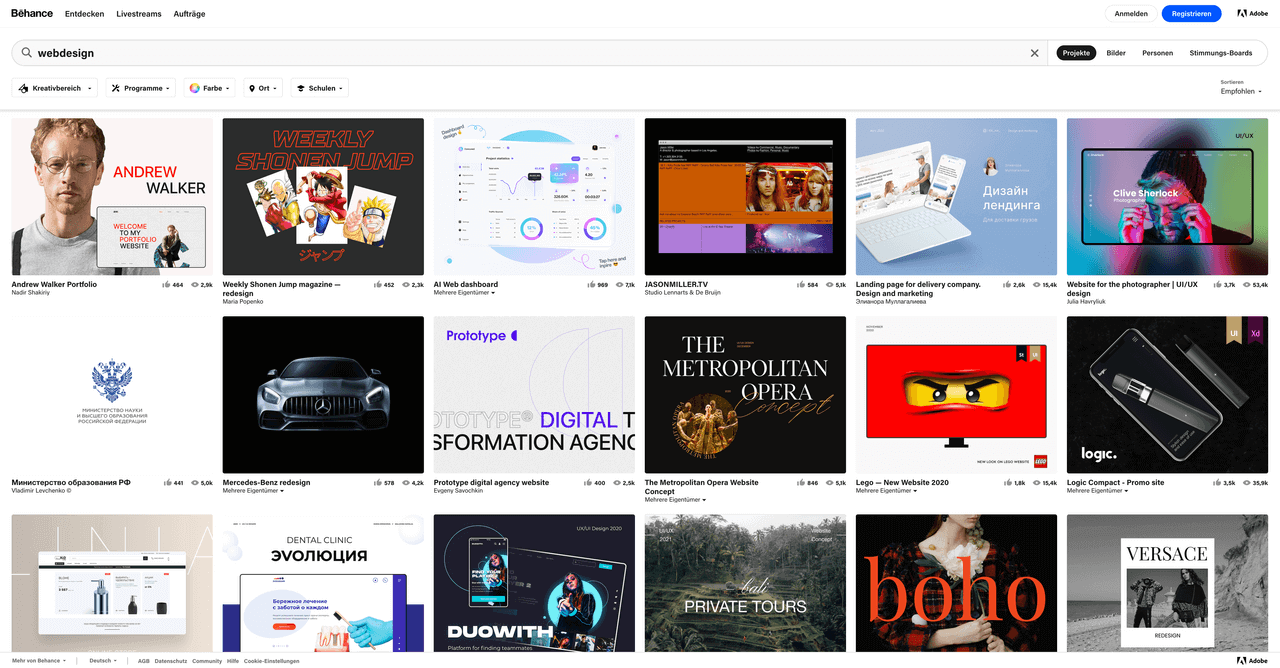Click the location pin icon on the Ort filter
1280x668 pixels.
point(250,87)
